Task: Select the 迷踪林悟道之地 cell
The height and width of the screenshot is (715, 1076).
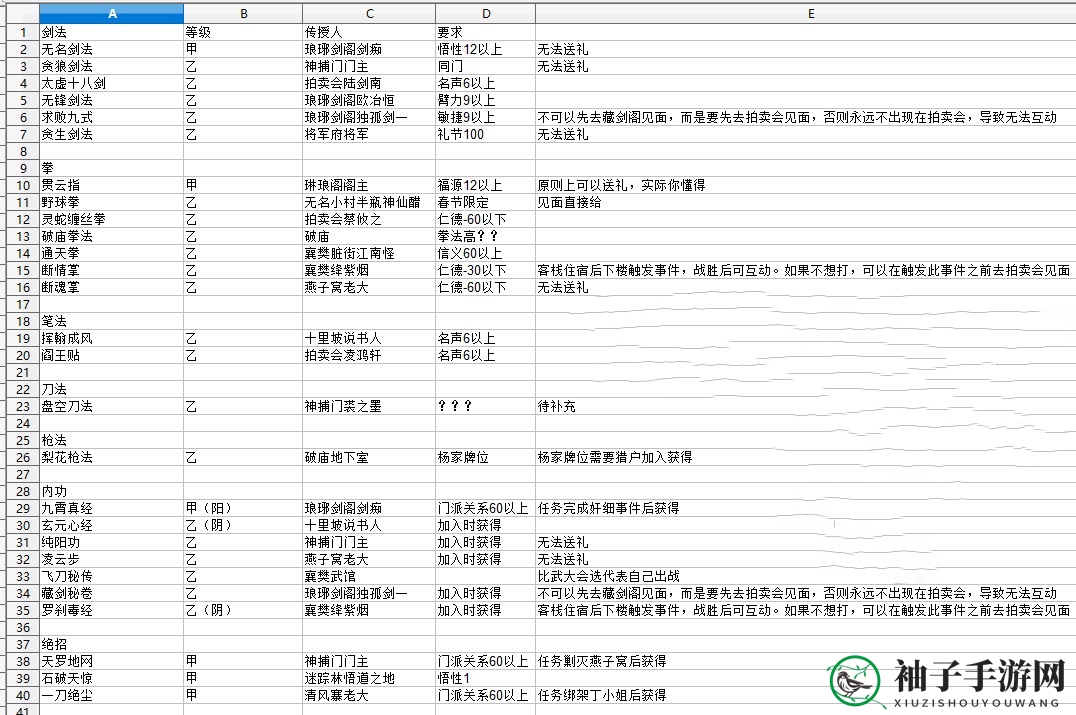Action: click(369, 679)
